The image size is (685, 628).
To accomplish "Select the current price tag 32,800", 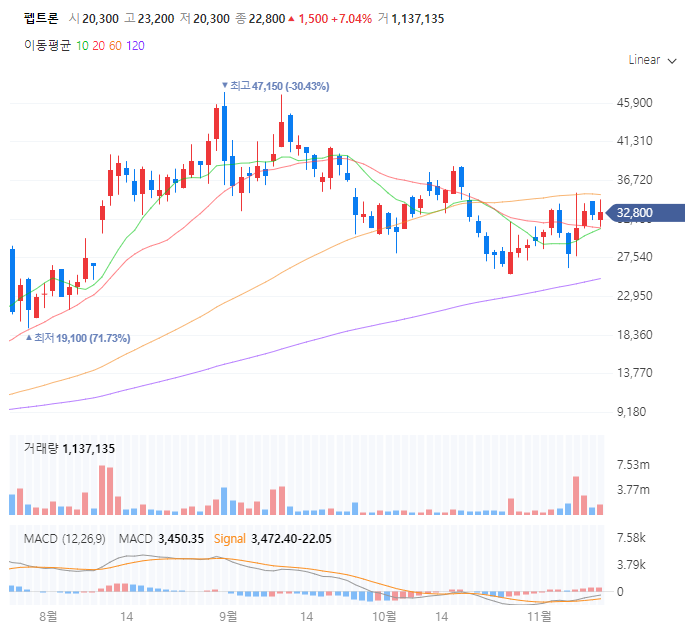I will point(646,213).
